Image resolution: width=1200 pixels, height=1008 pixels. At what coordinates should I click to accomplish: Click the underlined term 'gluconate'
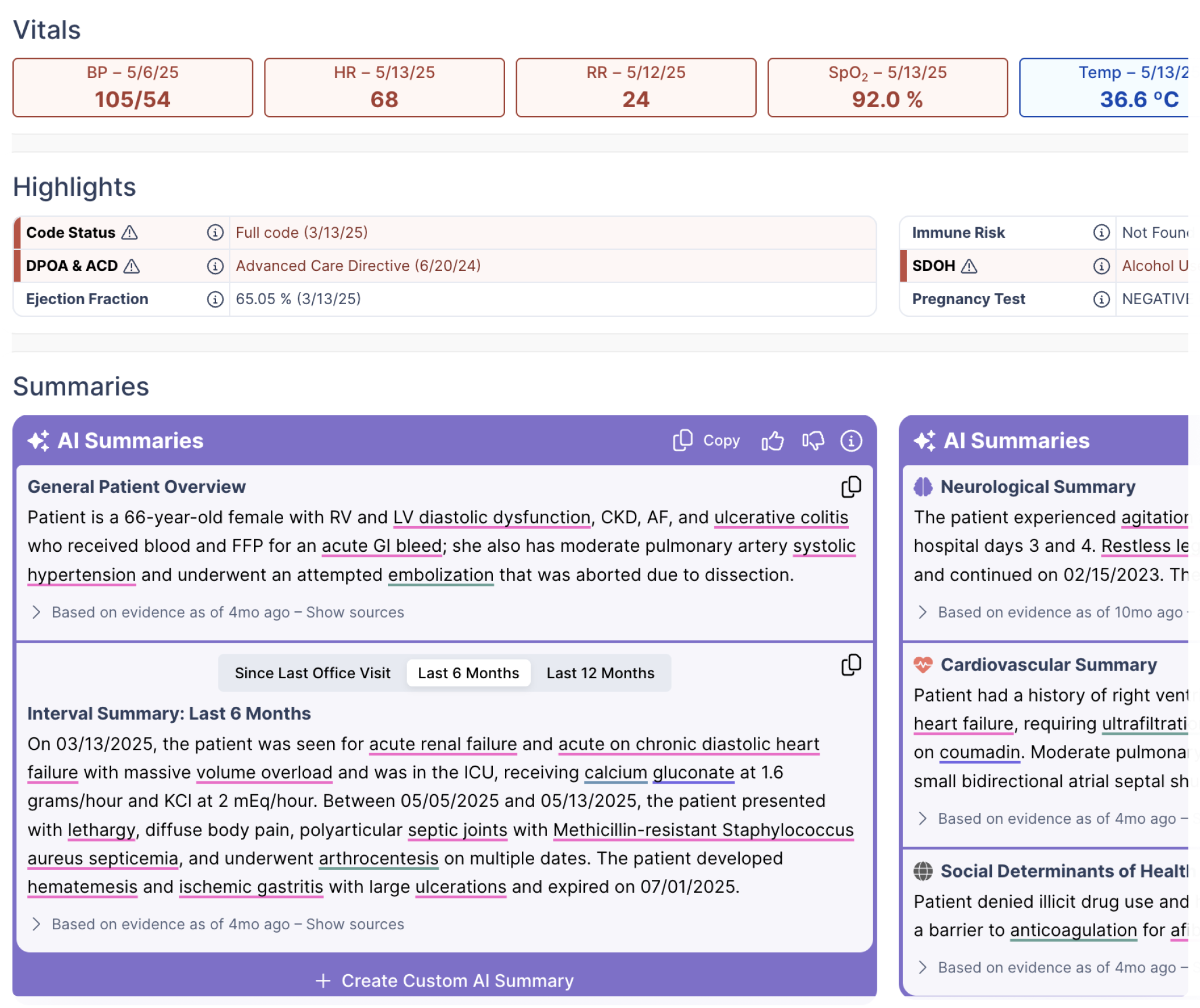point(693,772)
